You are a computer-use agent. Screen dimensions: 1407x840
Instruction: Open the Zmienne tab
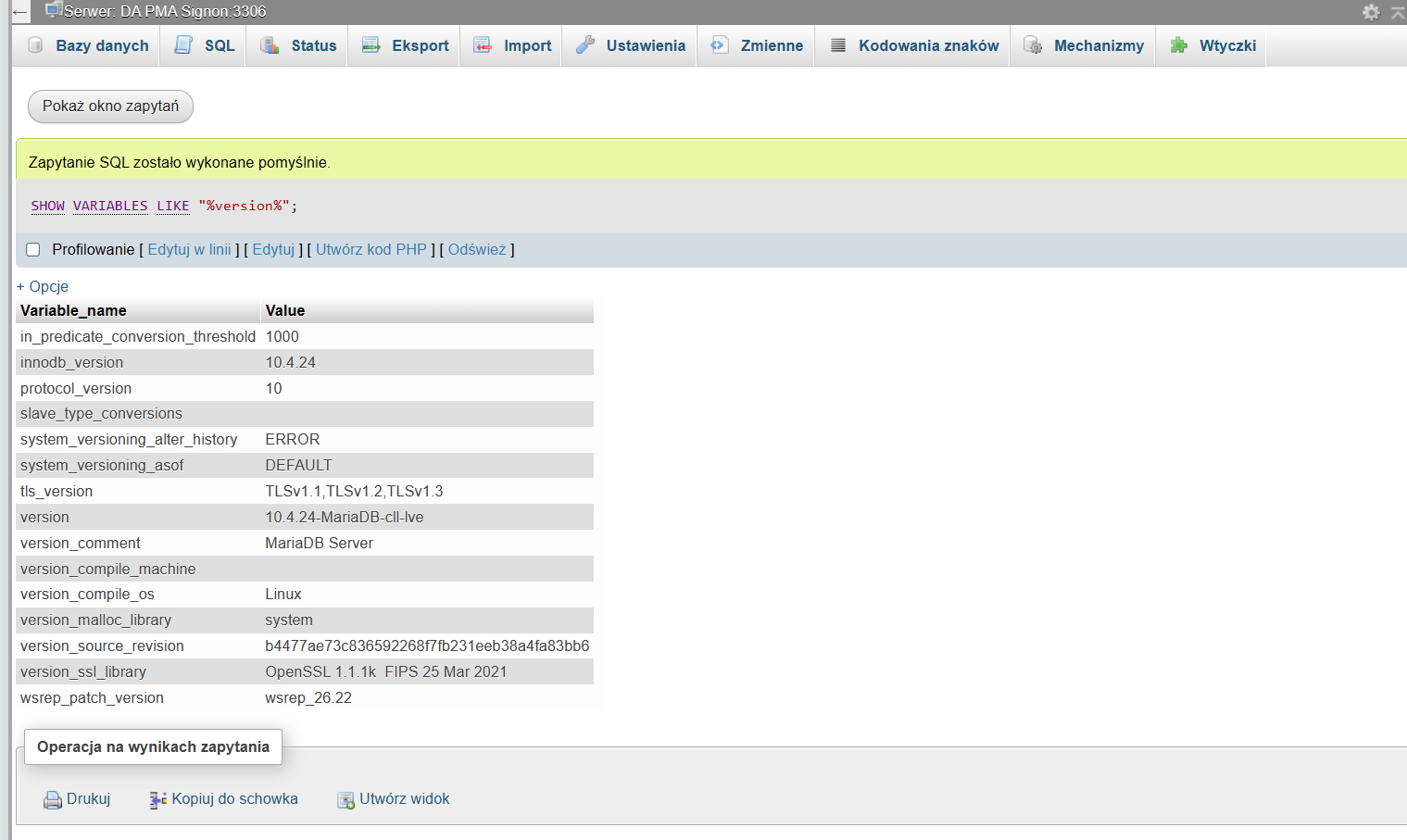tap(771, 45)
